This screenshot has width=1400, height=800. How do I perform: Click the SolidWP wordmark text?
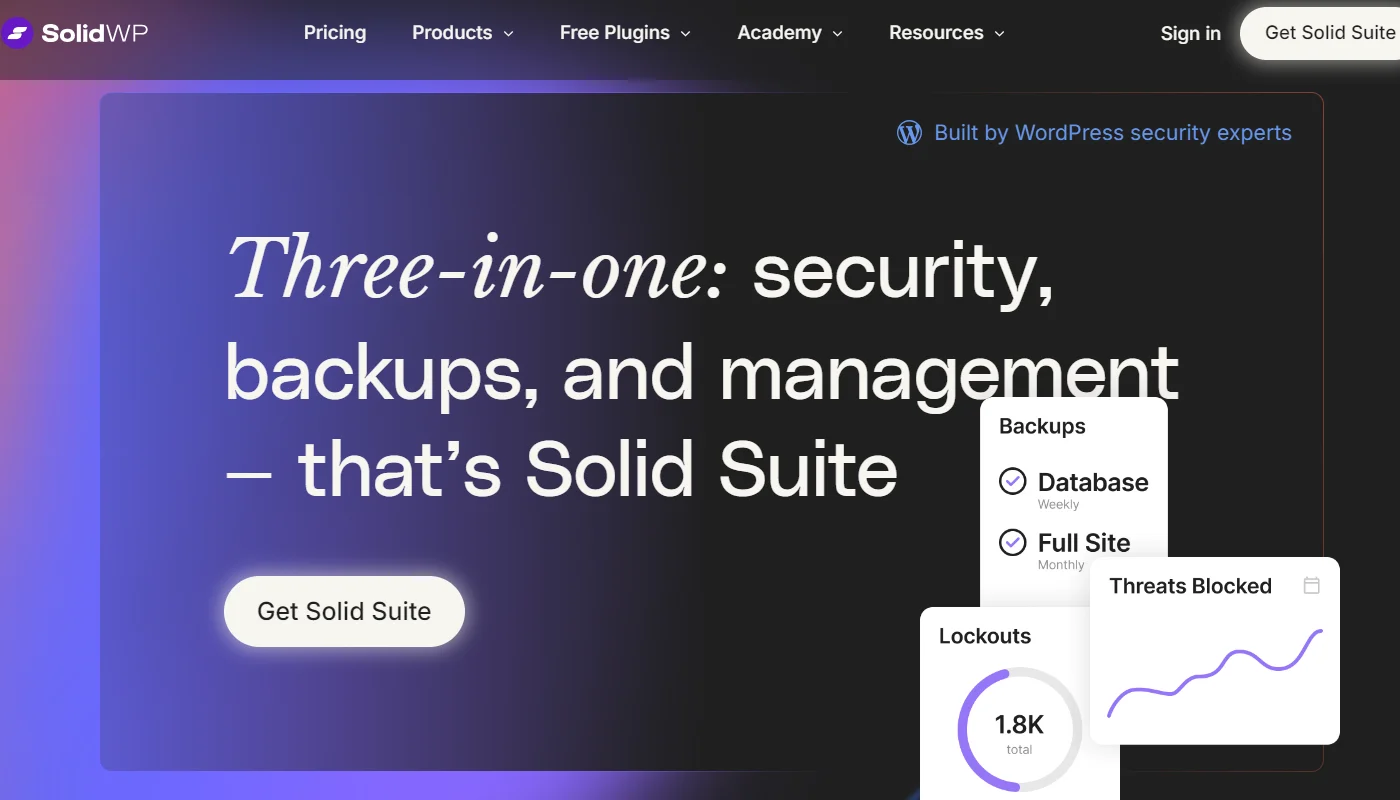coord(94,33)
